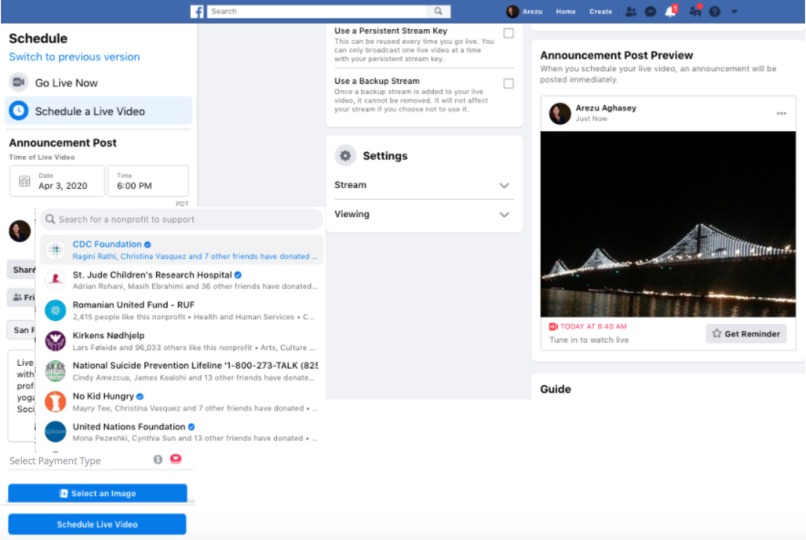Viewport: 806px width, 540px height.
Task: Open the Date Apr 3, 2020 picker
Action: click(57, 181)
